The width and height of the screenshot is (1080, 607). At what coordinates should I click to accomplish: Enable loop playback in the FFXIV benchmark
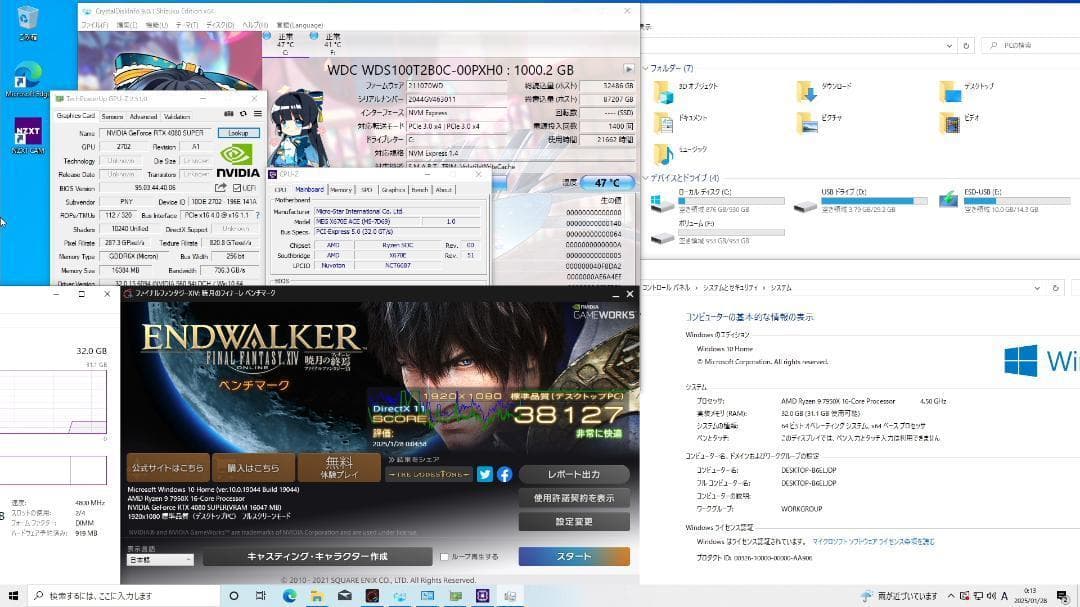click(x=444, y=556)
